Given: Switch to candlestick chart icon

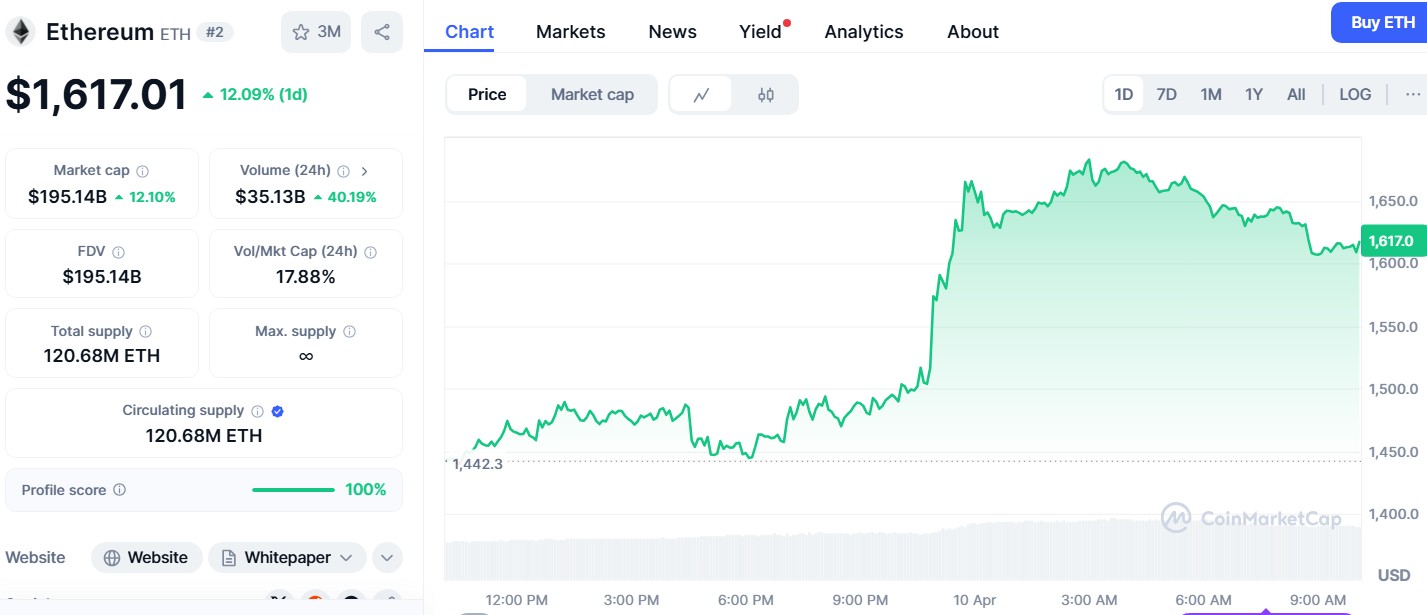Looking at the screenshot, I should (x=766, y=95).
